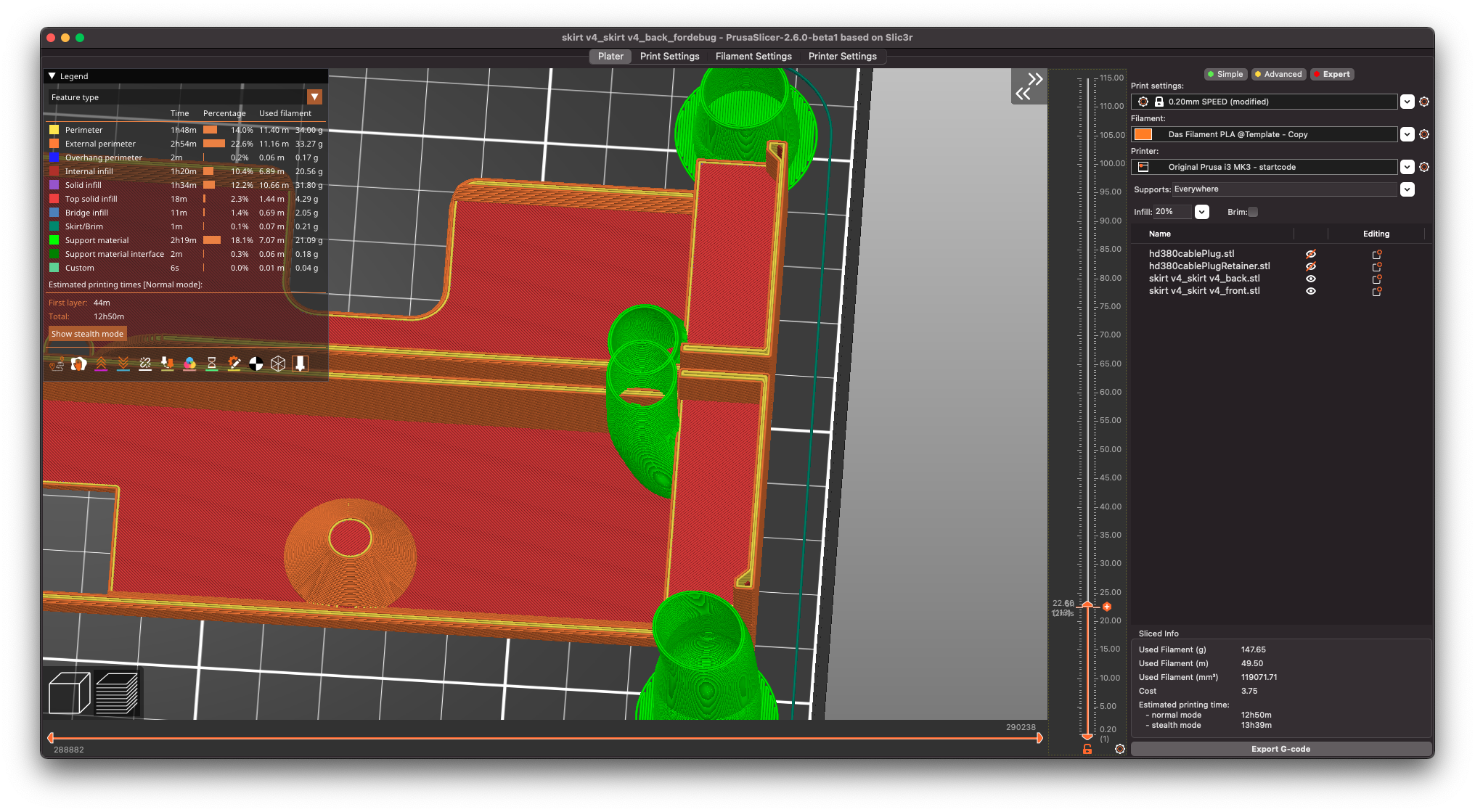Toggle center of gravity marker icon
This screenshot has width=1475, height=812.
(256, 364)
